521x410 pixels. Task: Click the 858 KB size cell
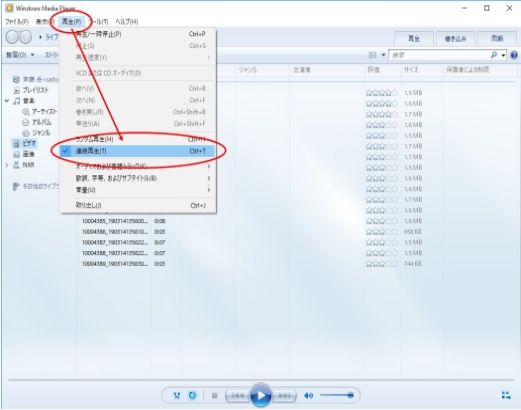point(413,232)
